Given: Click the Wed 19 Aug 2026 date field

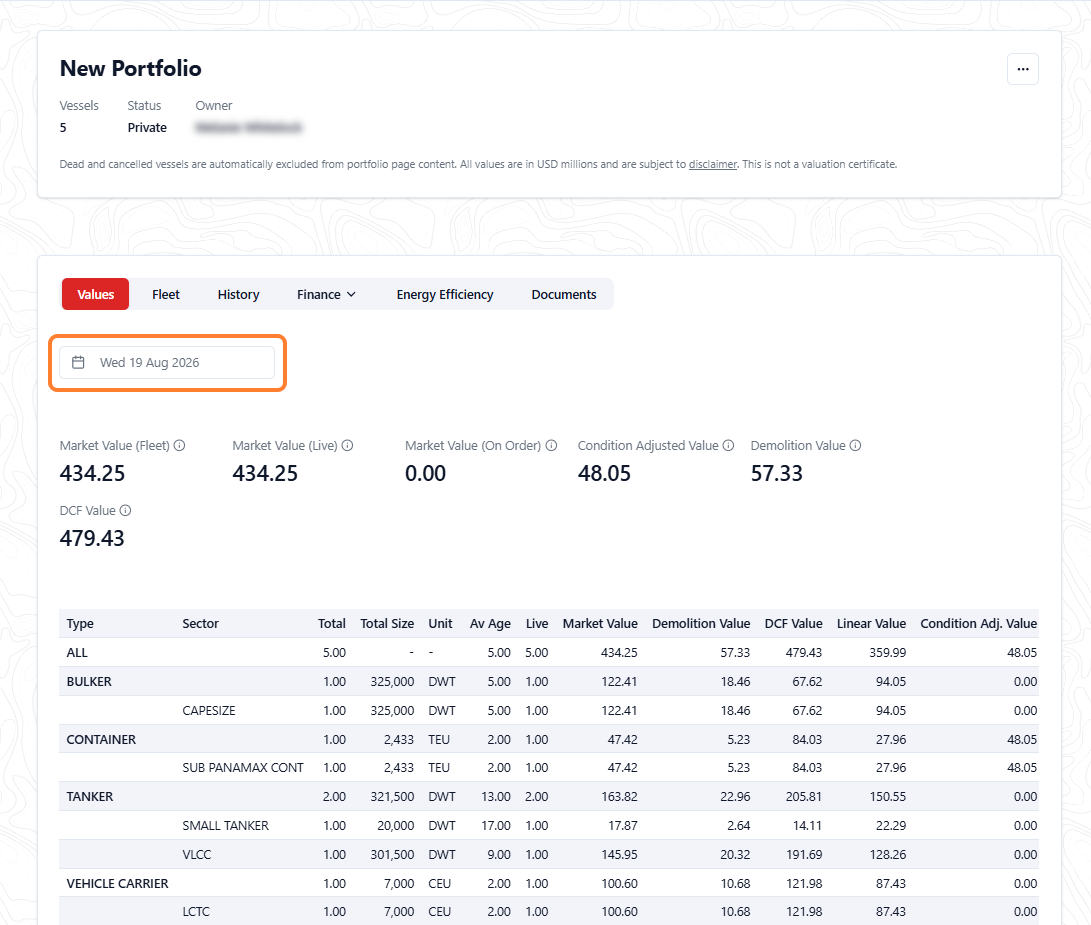Looking at the screenshot, I should point(167,363).
